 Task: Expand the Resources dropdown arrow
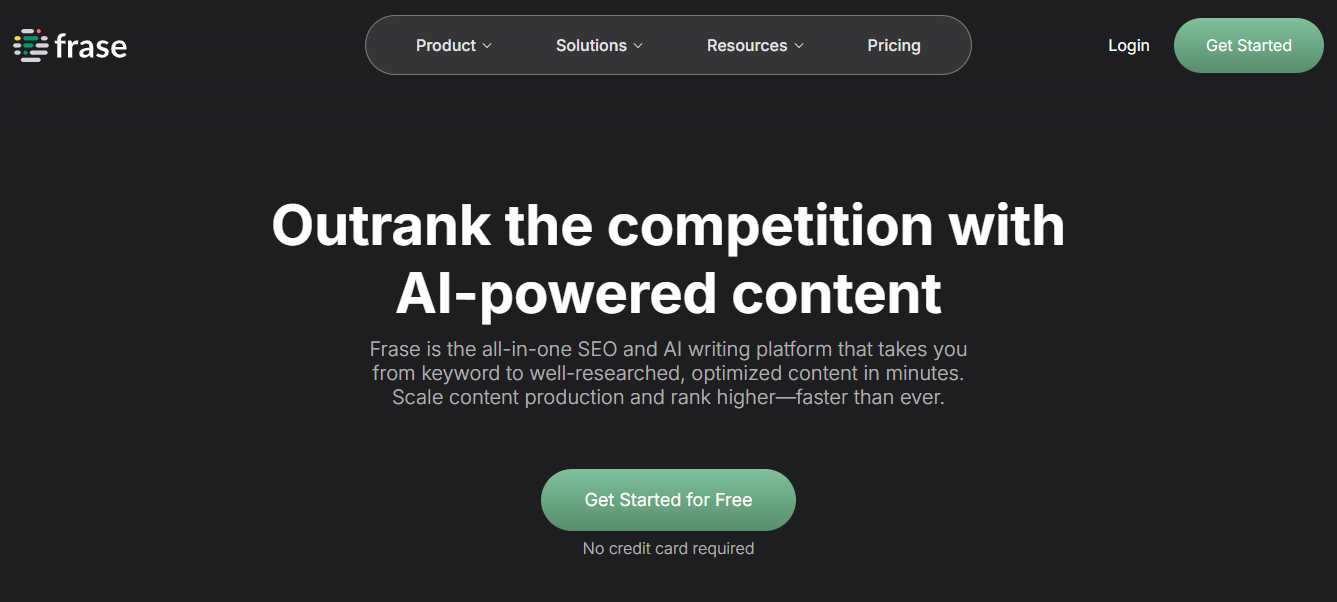click(799, 46)
